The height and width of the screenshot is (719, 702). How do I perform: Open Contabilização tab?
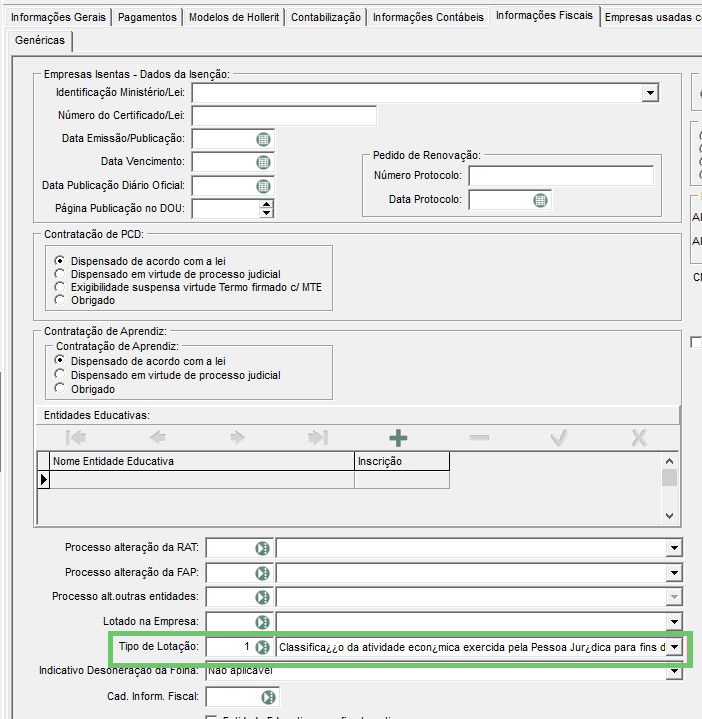(x=326, y=17)
